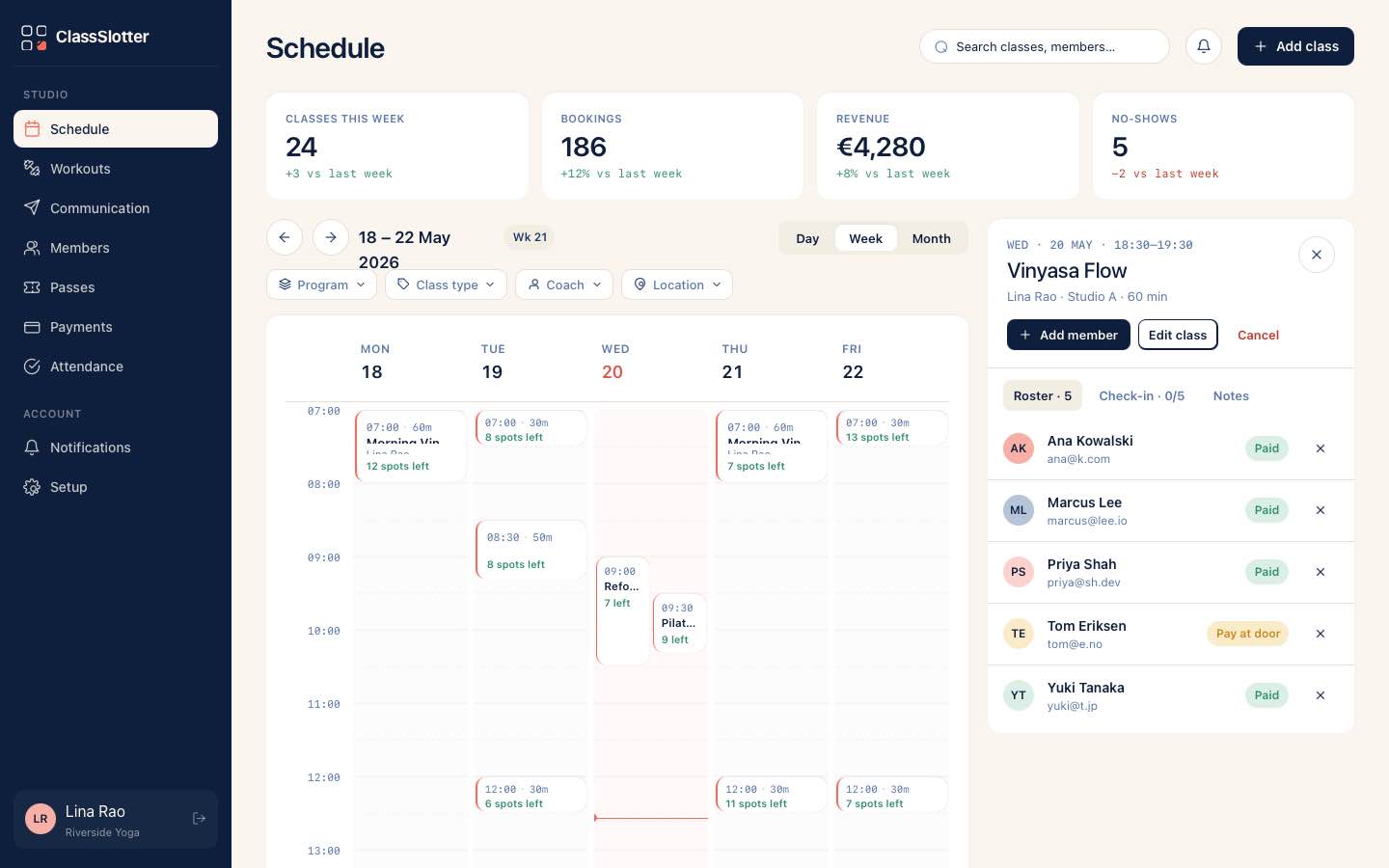Go to previous week arrow

[x=285, y=237]
